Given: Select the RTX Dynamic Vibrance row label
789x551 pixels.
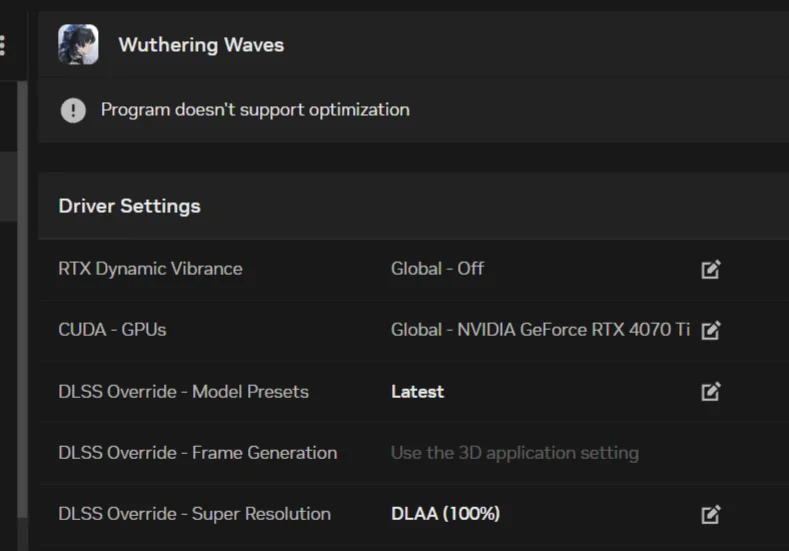Looking at the screenshot, I should tap(150, 269).
